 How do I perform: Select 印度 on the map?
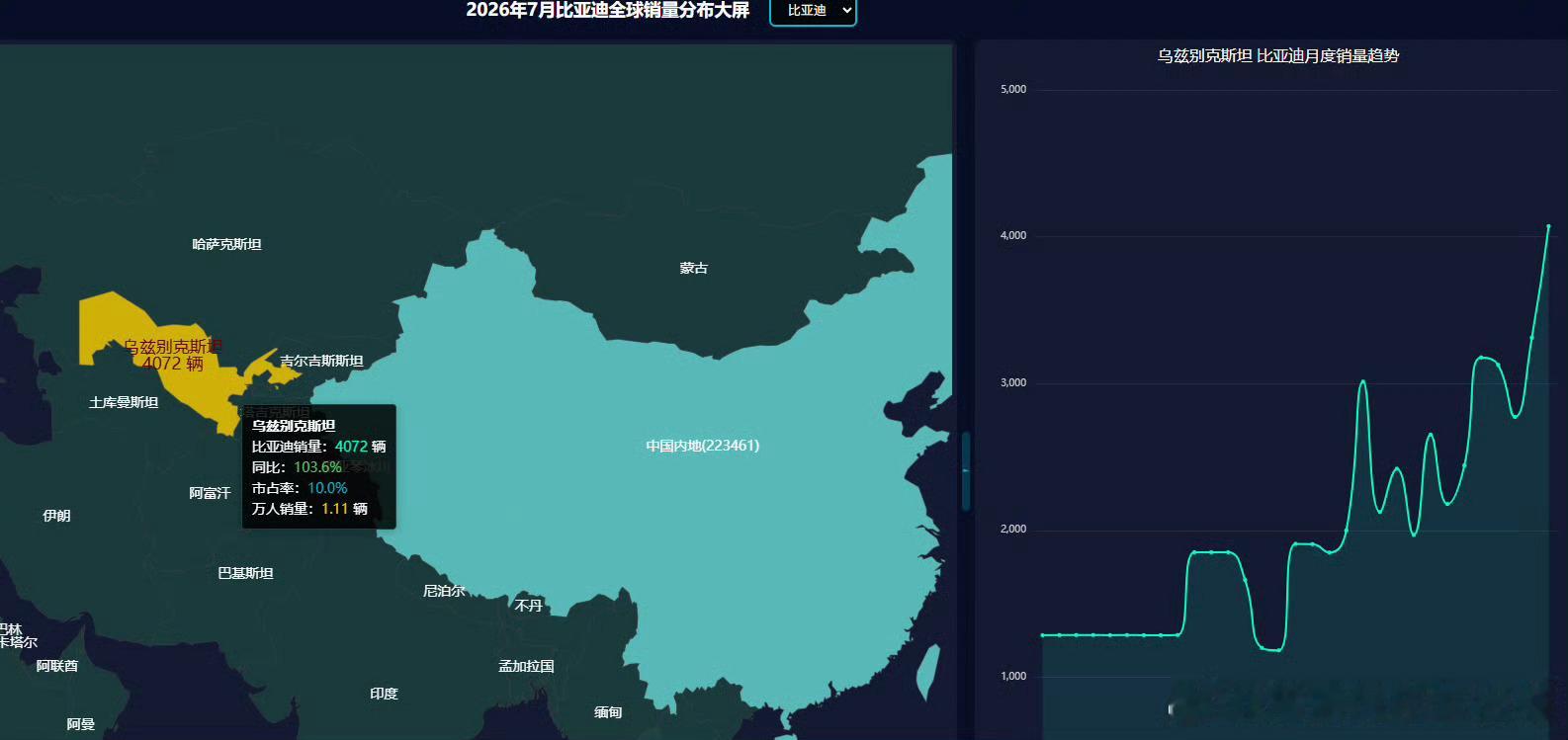(x=384, y=694)
